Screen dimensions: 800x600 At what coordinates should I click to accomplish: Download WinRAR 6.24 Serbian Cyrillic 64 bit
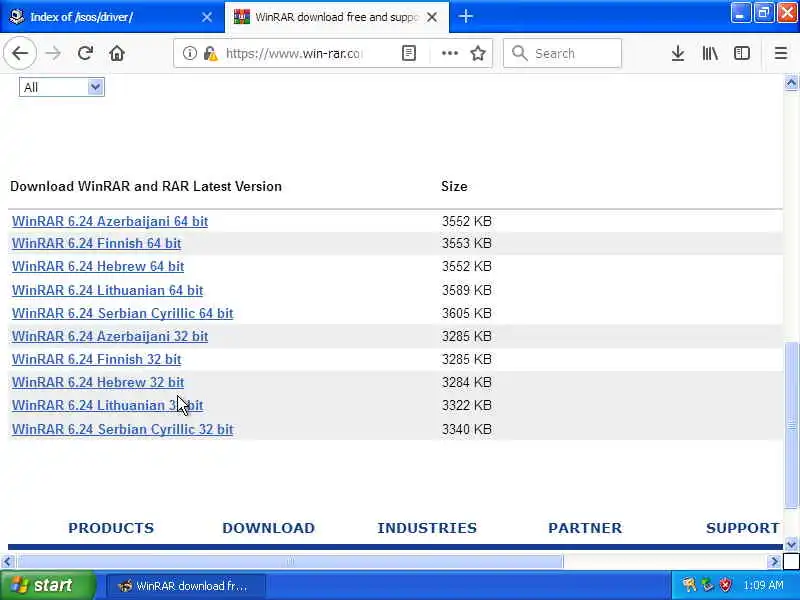coord(122,313)
